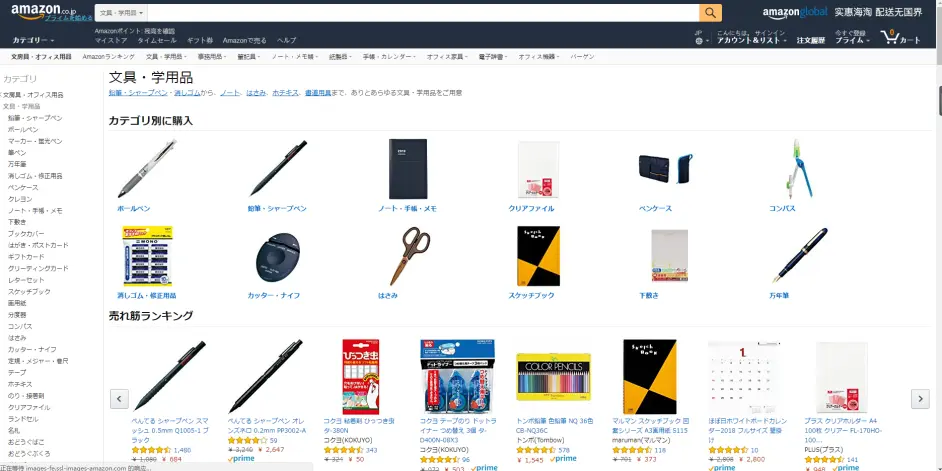Select the compass コンパス category image
942x471 pixels.
(x=800, y=169)
